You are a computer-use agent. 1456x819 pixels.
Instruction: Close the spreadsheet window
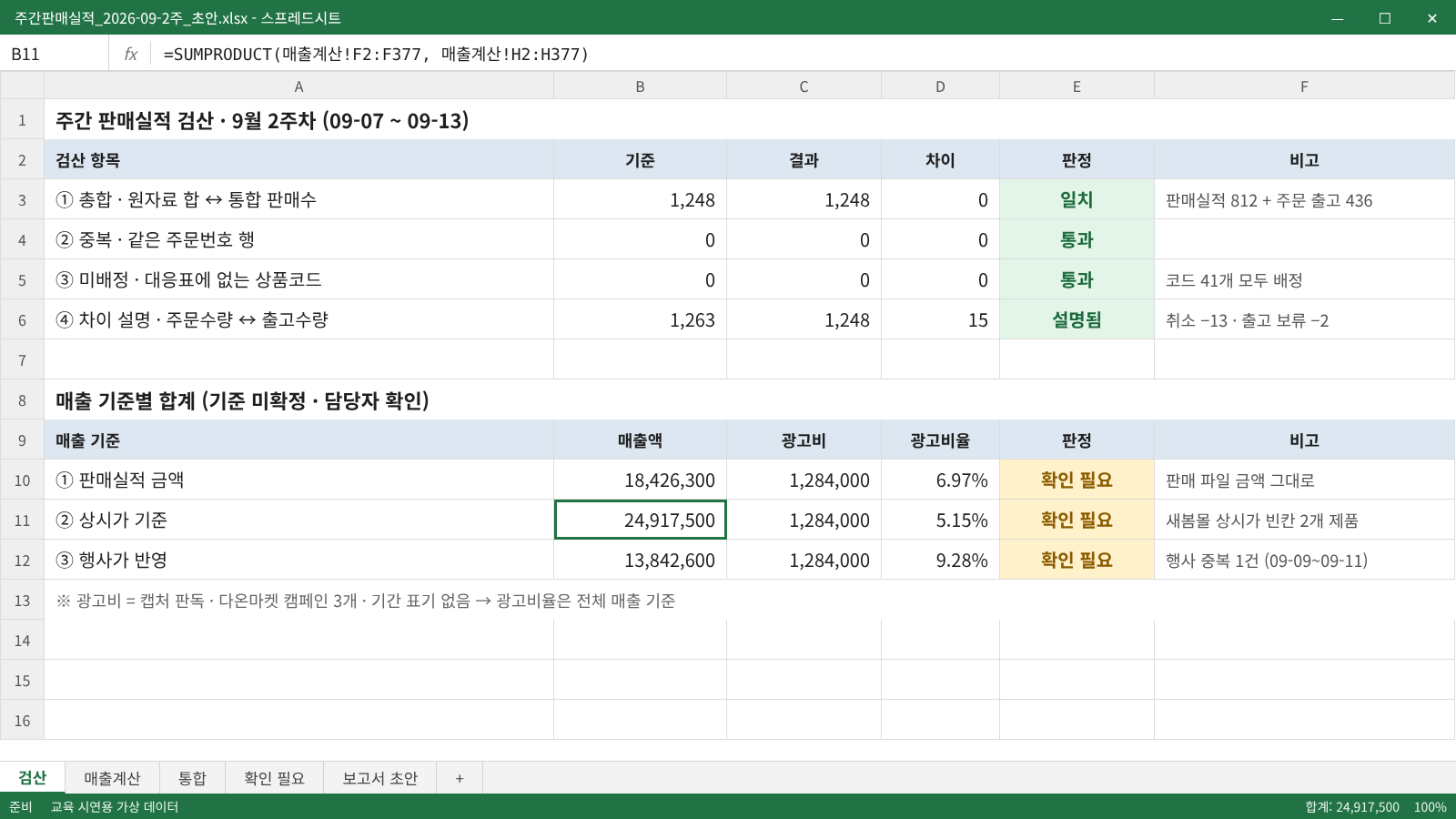point(1432,18)
